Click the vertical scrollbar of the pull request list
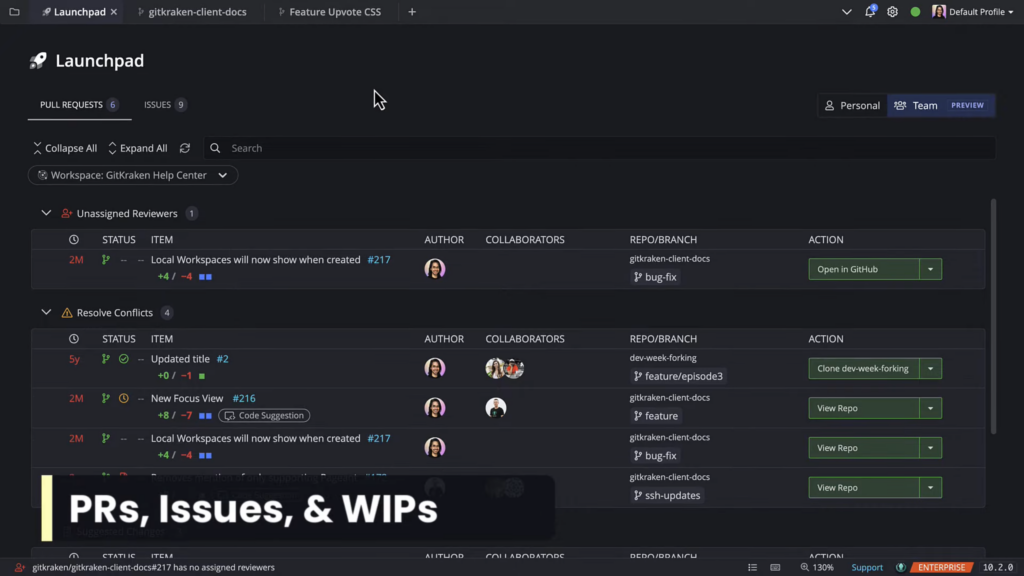The image size is (1024, 576). pyautogui.click(x=993, y=317)
